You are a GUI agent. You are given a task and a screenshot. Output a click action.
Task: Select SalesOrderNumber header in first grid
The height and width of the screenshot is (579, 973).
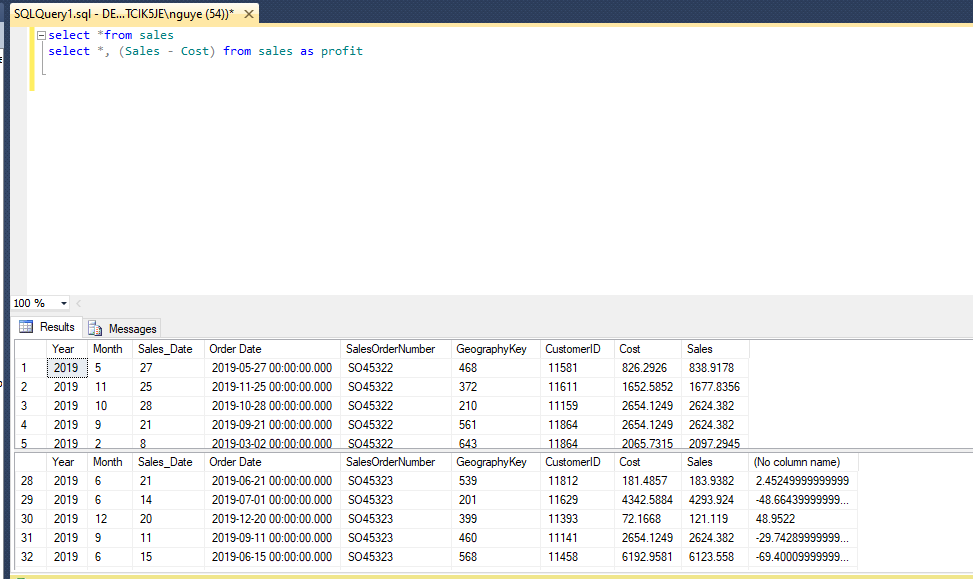[396, 349]
